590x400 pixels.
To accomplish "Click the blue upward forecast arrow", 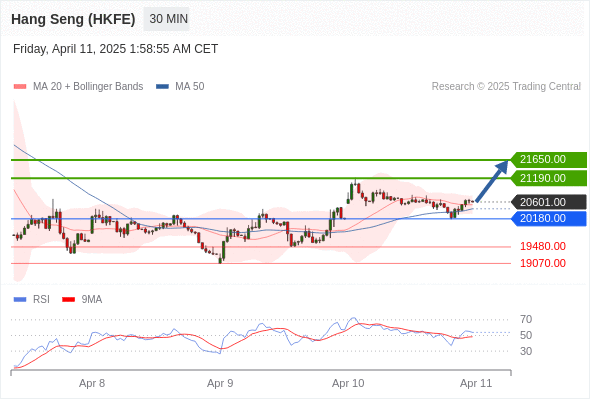I will (492, 181).
